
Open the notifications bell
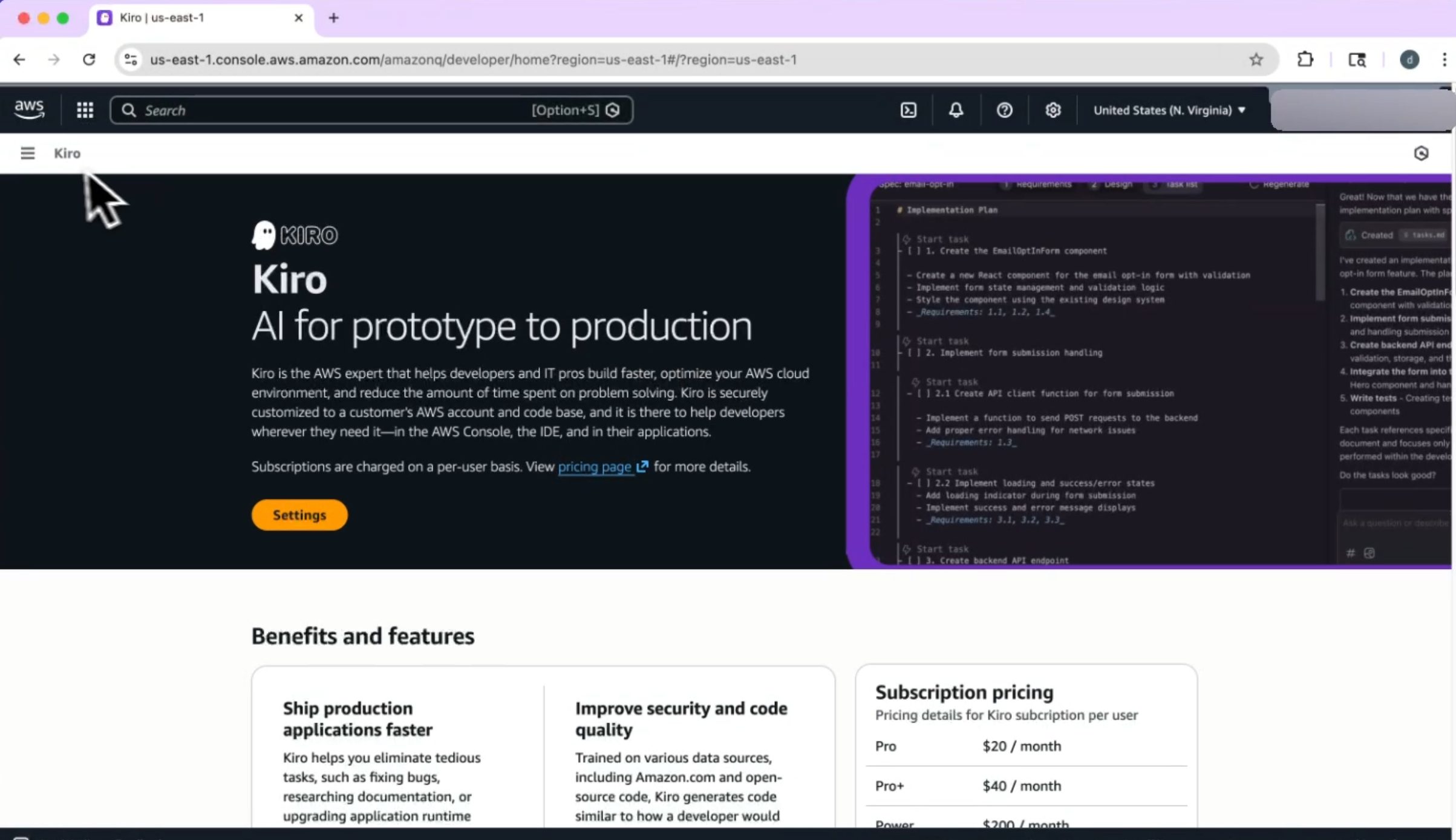[956, 110]
